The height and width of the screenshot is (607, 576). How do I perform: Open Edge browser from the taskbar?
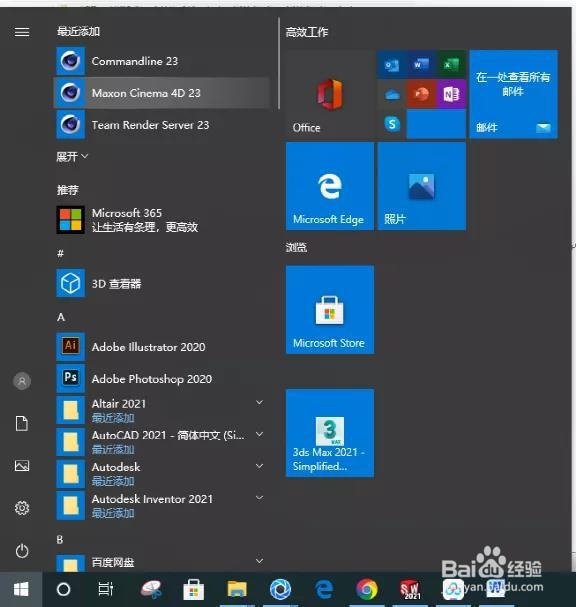click(324, 590)
